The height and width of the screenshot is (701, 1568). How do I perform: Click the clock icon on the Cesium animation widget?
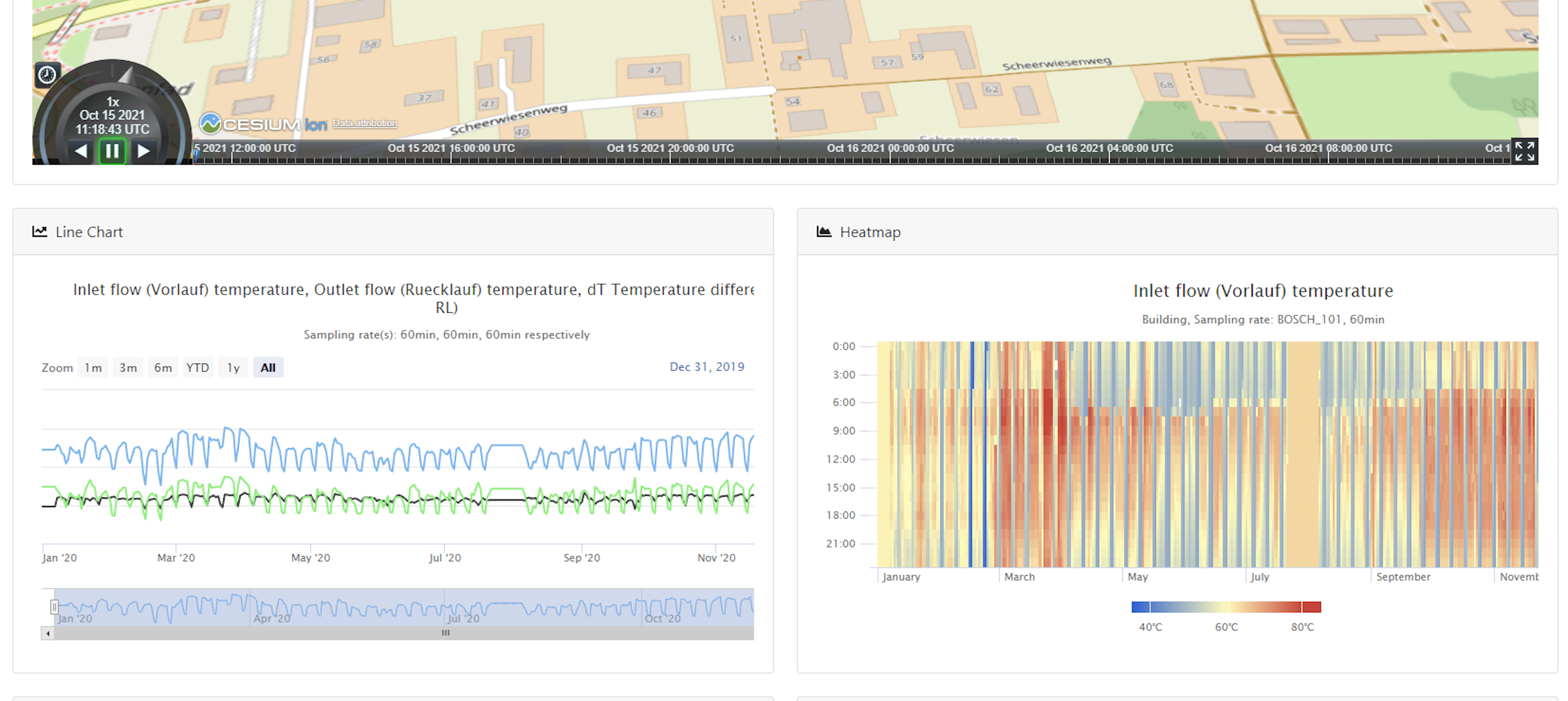[47, 75]
